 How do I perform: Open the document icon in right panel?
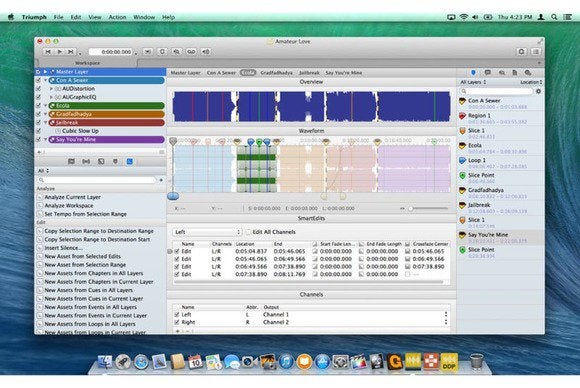click(515, 73)
